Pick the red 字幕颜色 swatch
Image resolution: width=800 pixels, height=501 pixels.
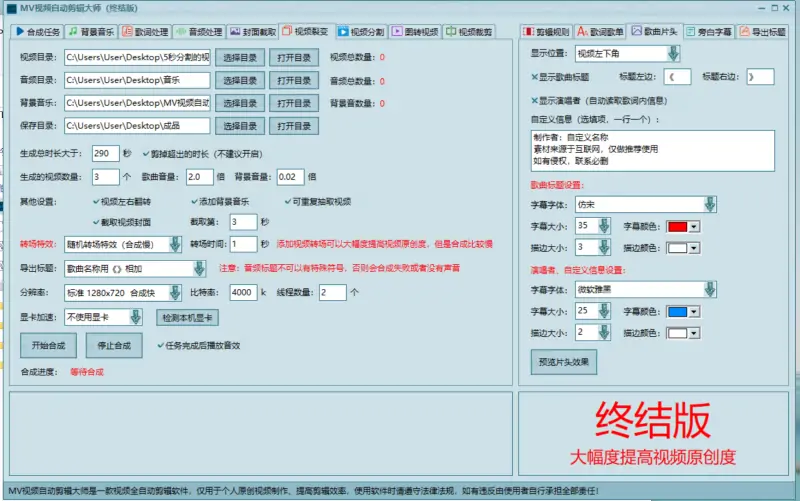tap(678, 227)
